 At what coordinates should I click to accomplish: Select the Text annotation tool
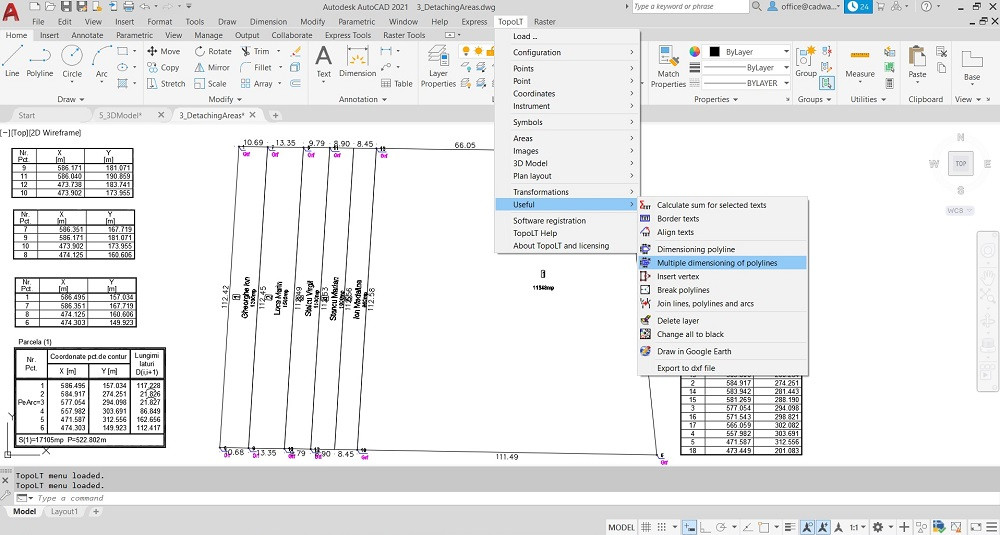point(324,62)
